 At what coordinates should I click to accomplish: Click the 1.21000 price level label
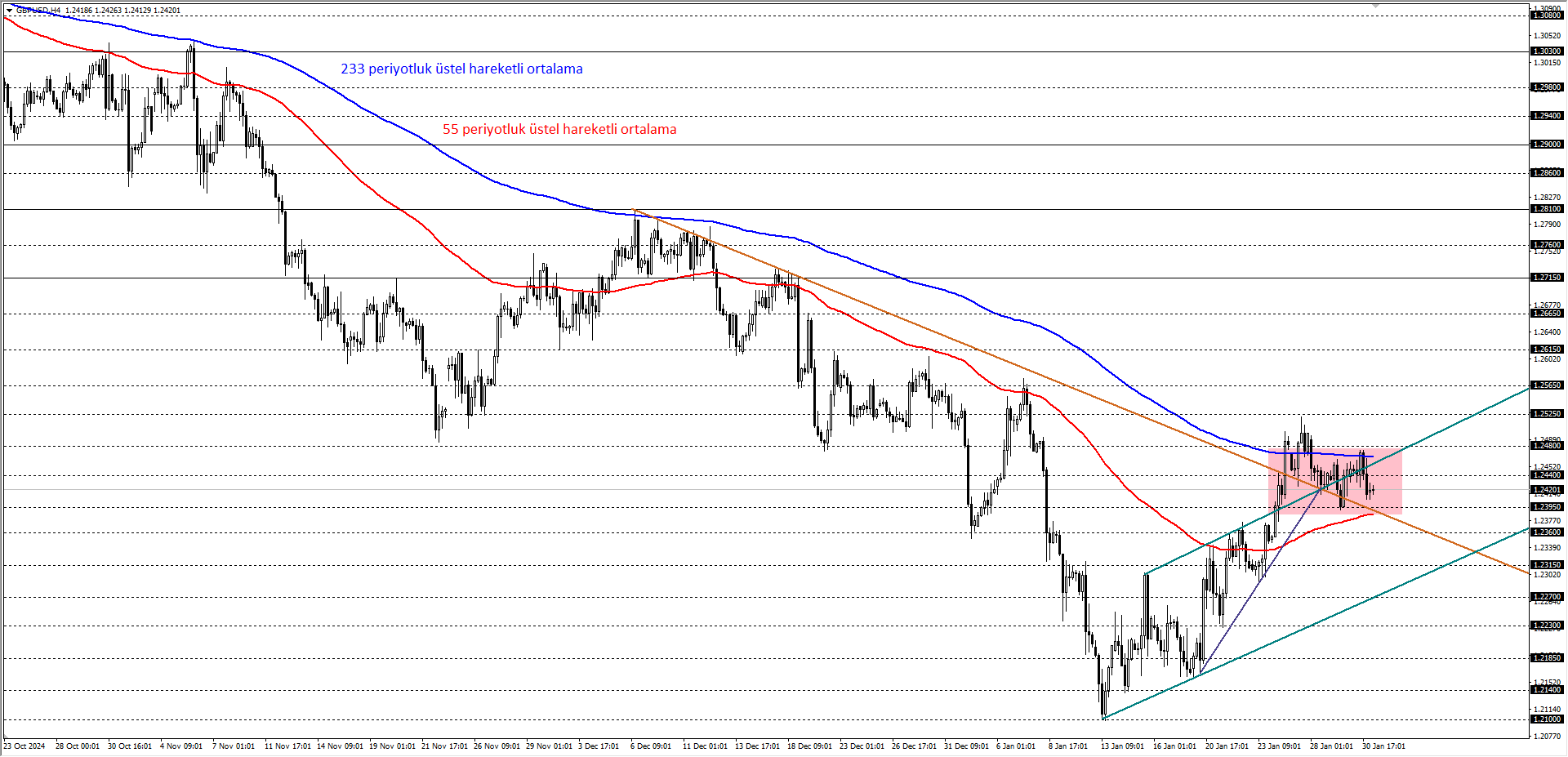(x=1547, y=719)
